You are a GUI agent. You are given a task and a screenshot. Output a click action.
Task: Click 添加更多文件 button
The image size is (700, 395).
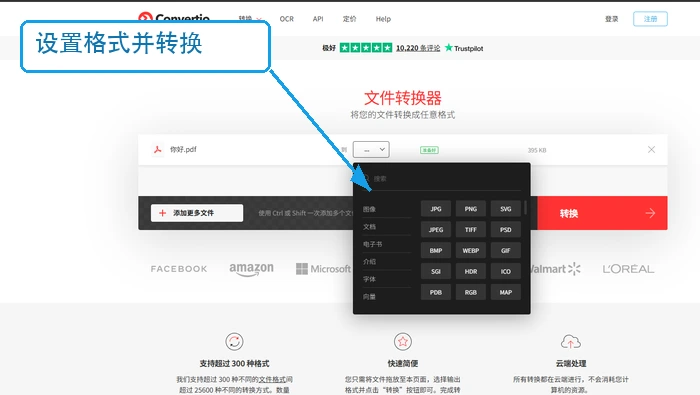pyautogui.click(x=197, y=213)
